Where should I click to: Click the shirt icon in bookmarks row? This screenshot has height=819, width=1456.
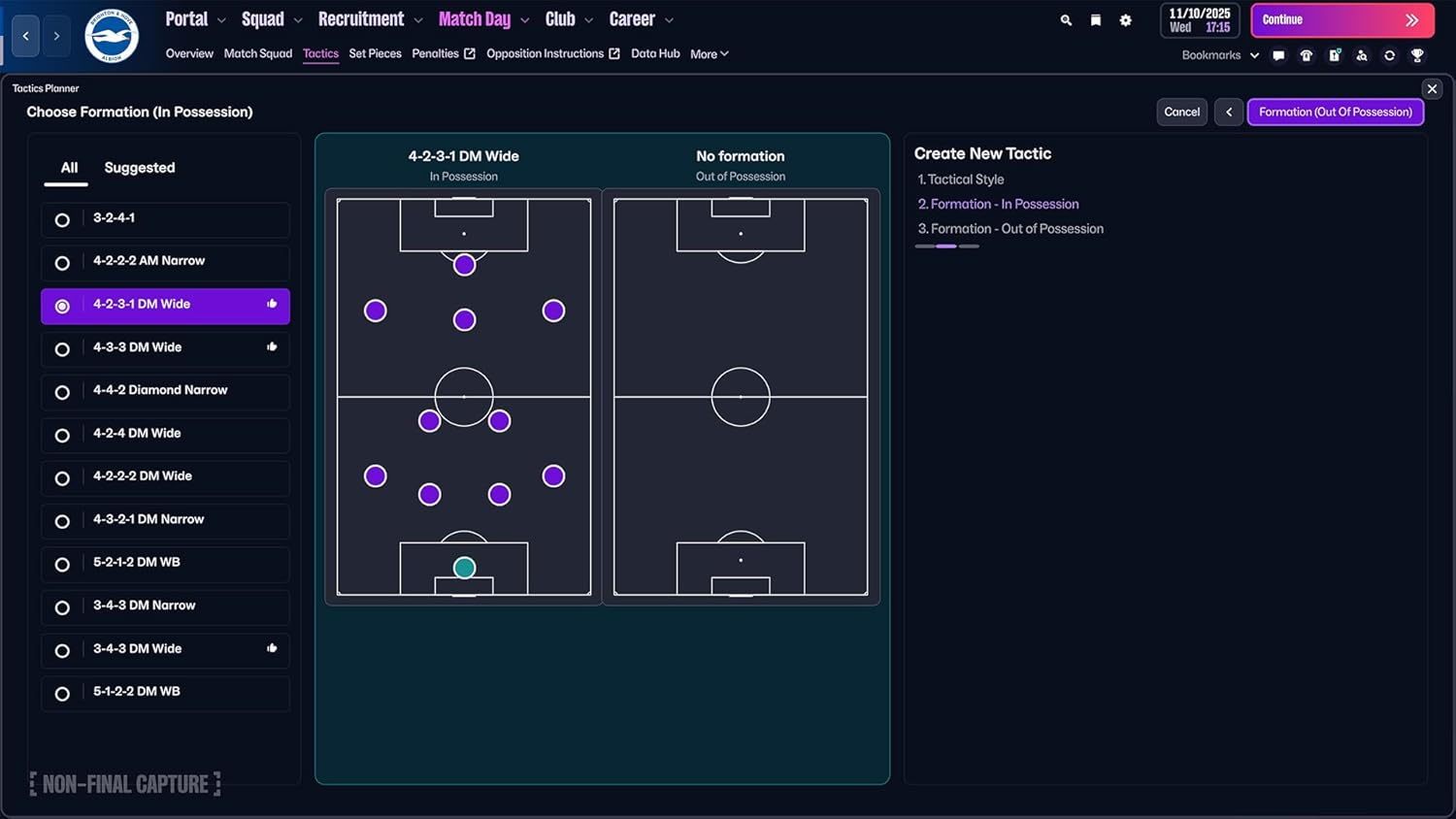(1307, 55)
